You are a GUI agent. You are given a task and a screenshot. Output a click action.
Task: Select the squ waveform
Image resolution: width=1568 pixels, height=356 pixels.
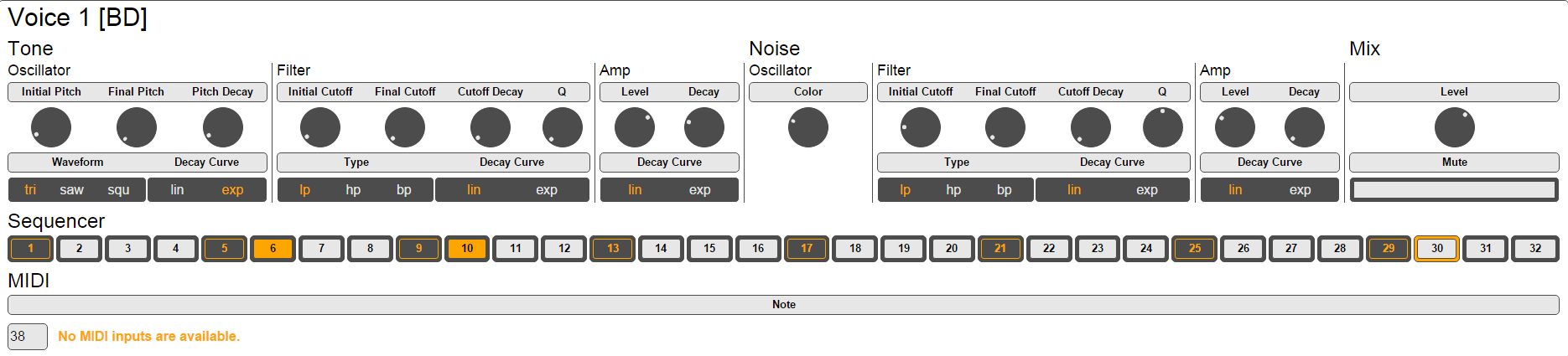(x=118, y=190)
